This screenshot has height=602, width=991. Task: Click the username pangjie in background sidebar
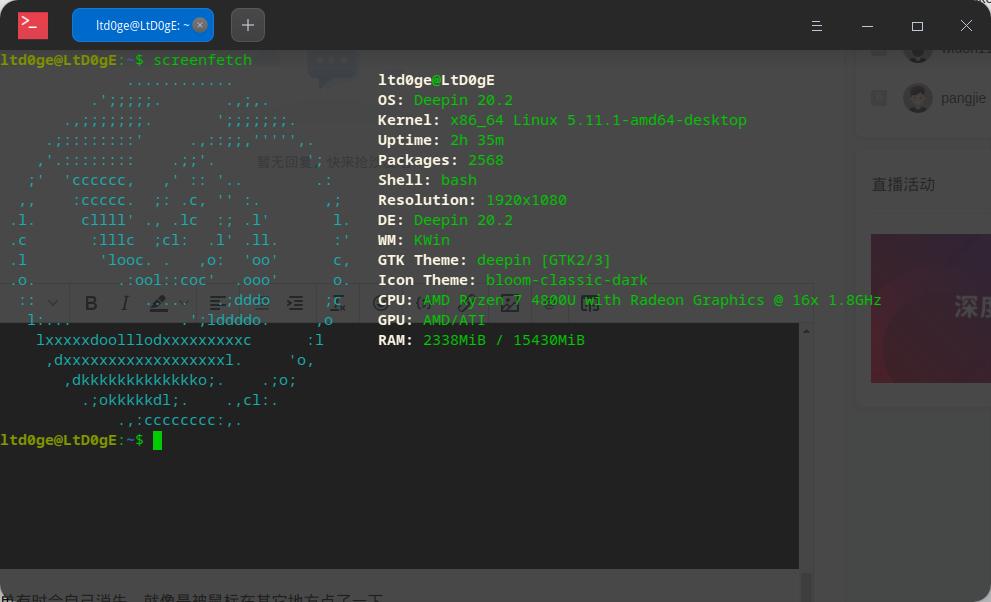[x=963, y=98]
